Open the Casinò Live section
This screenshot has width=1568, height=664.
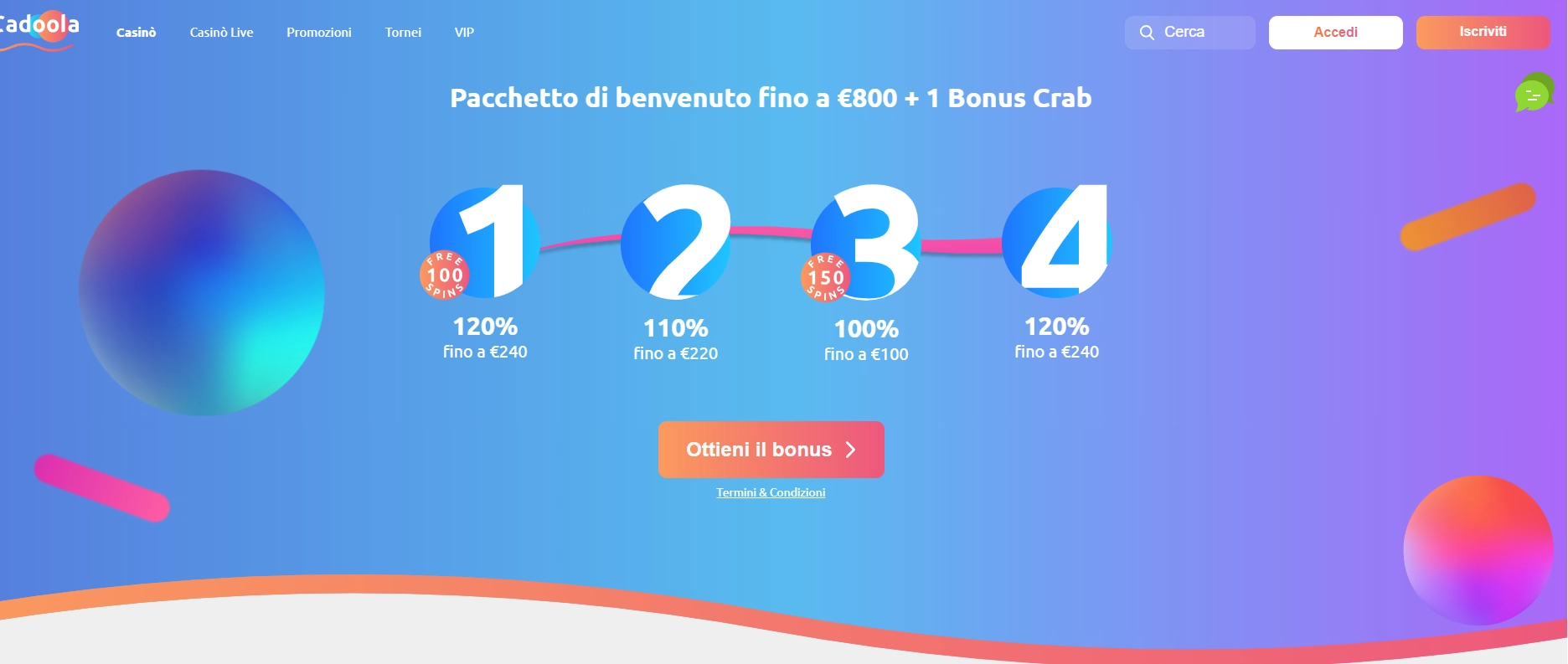tap(220, 32)
